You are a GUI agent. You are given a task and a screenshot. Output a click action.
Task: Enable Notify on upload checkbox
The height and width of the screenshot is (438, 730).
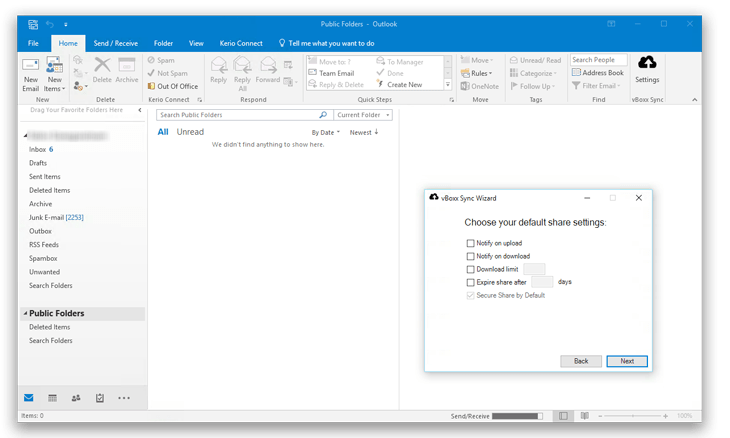click(471, 243)
